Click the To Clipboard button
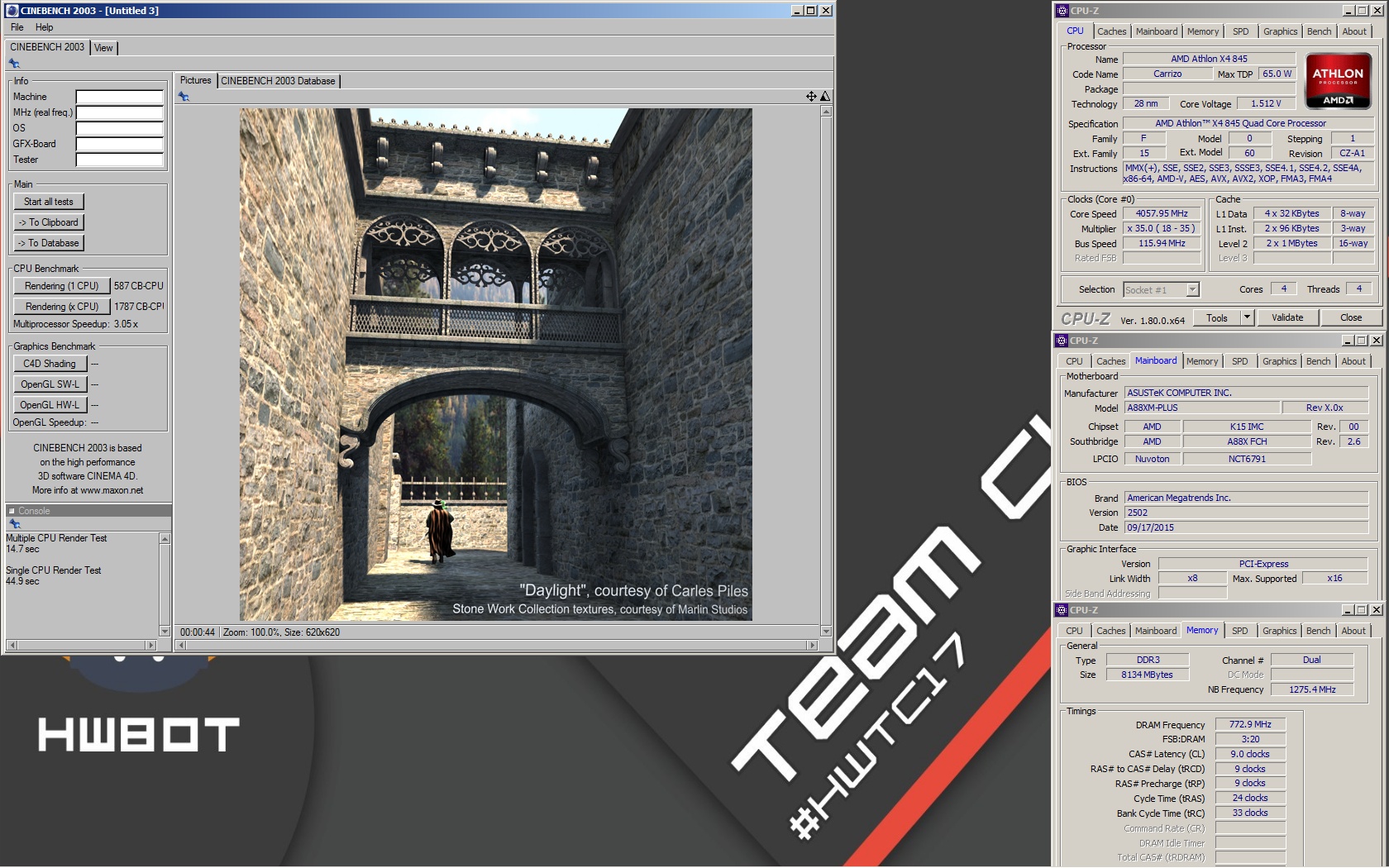The height and width of the screenshot is (868, 1389). coord(49,222)
